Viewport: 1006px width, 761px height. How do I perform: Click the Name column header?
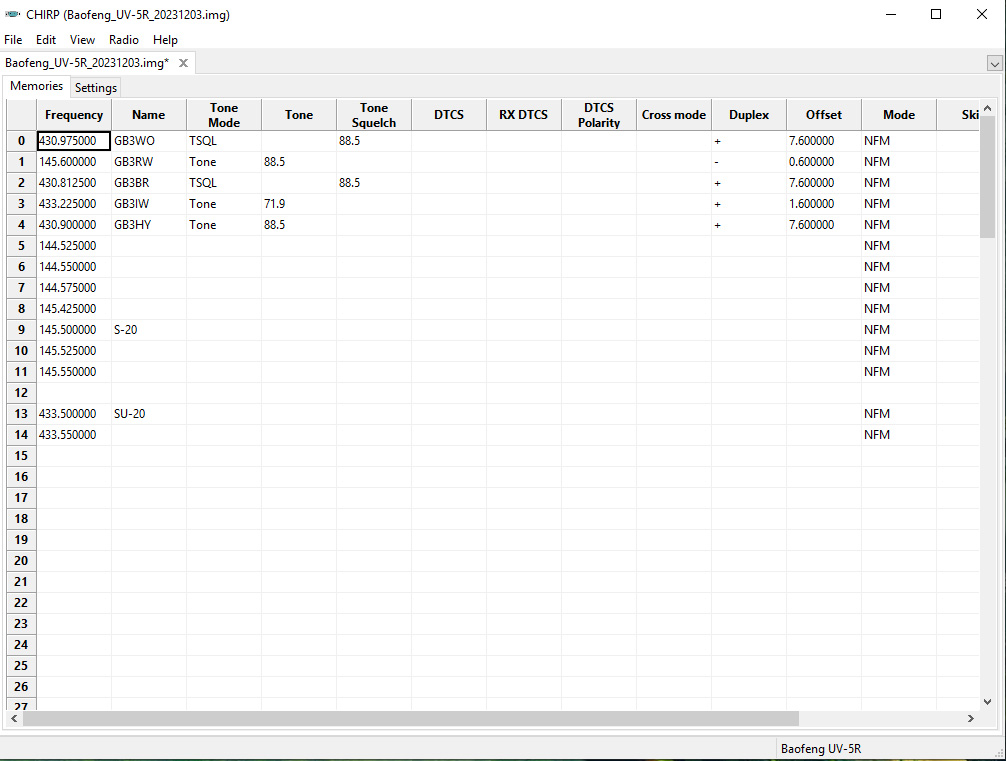click(x=149, y=115)
